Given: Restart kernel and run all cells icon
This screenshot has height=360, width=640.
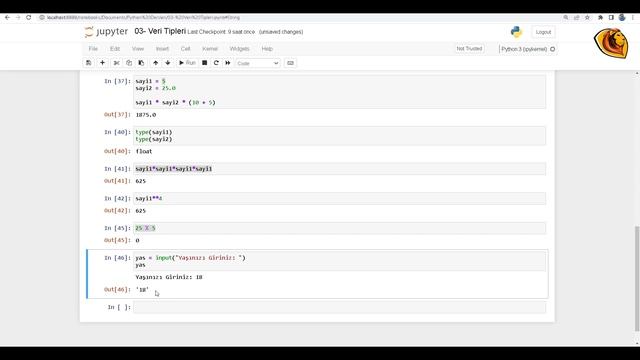Looking at the screenshot, I should pyautogui.click(x=228, y=63).
